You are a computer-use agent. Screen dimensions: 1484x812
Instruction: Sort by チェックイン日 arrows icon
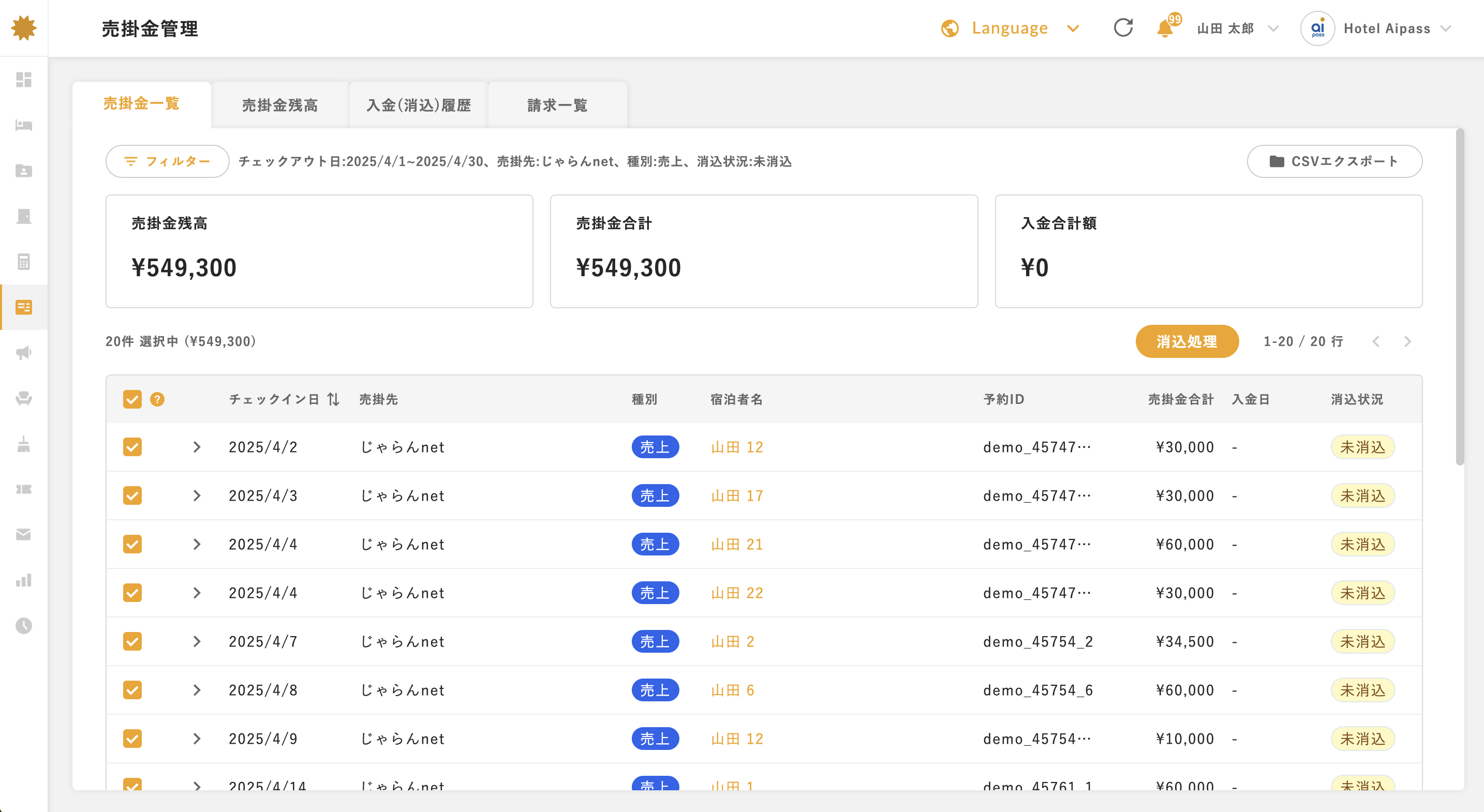(334, 399)
